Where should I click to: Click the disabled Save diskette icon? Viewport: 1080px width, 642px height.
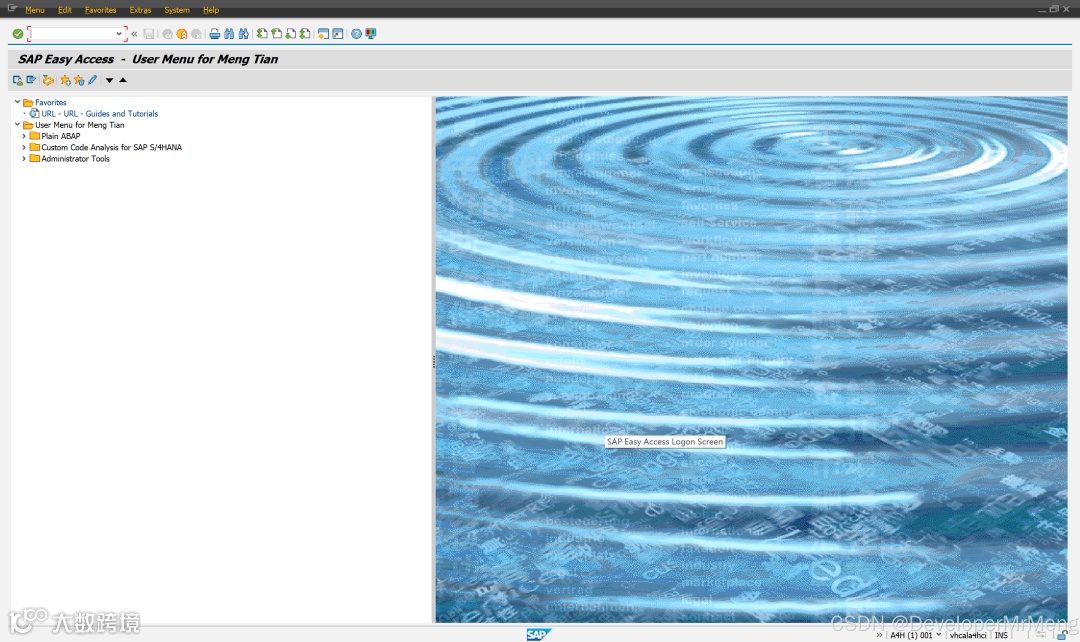(x=149, y=34)
